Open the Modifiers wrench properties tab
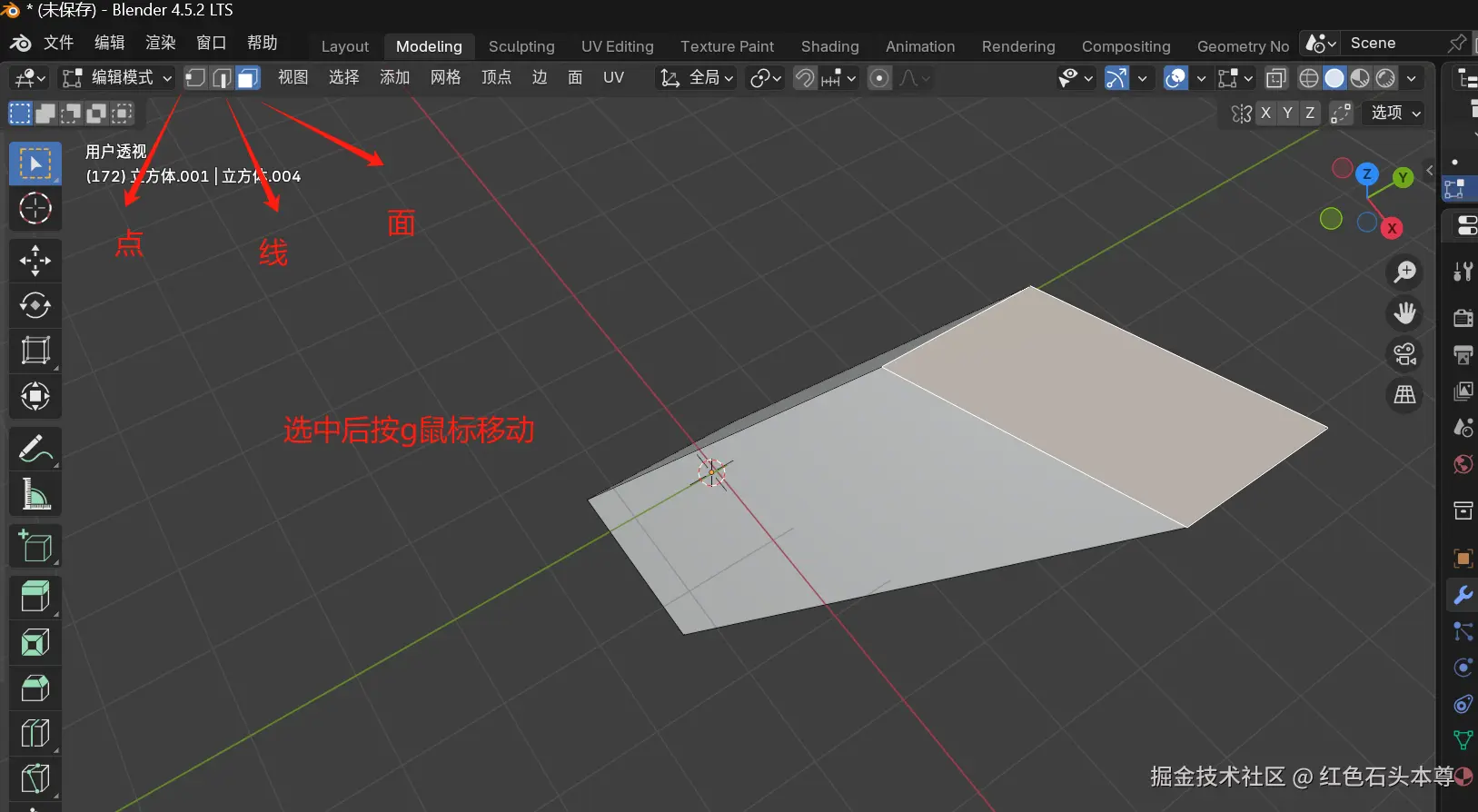 (1463, 596)
